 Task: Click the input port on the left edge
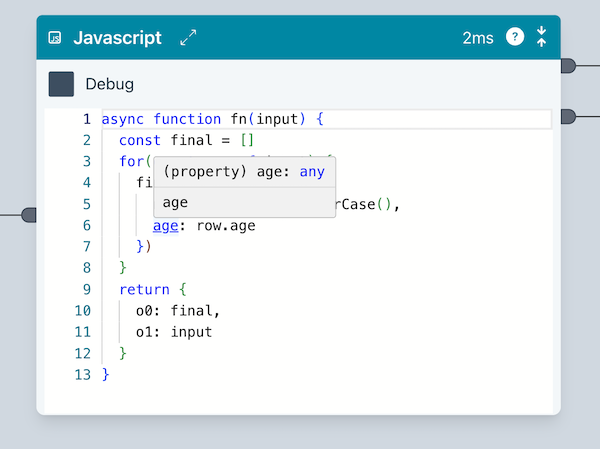click(x=29, y=214)
